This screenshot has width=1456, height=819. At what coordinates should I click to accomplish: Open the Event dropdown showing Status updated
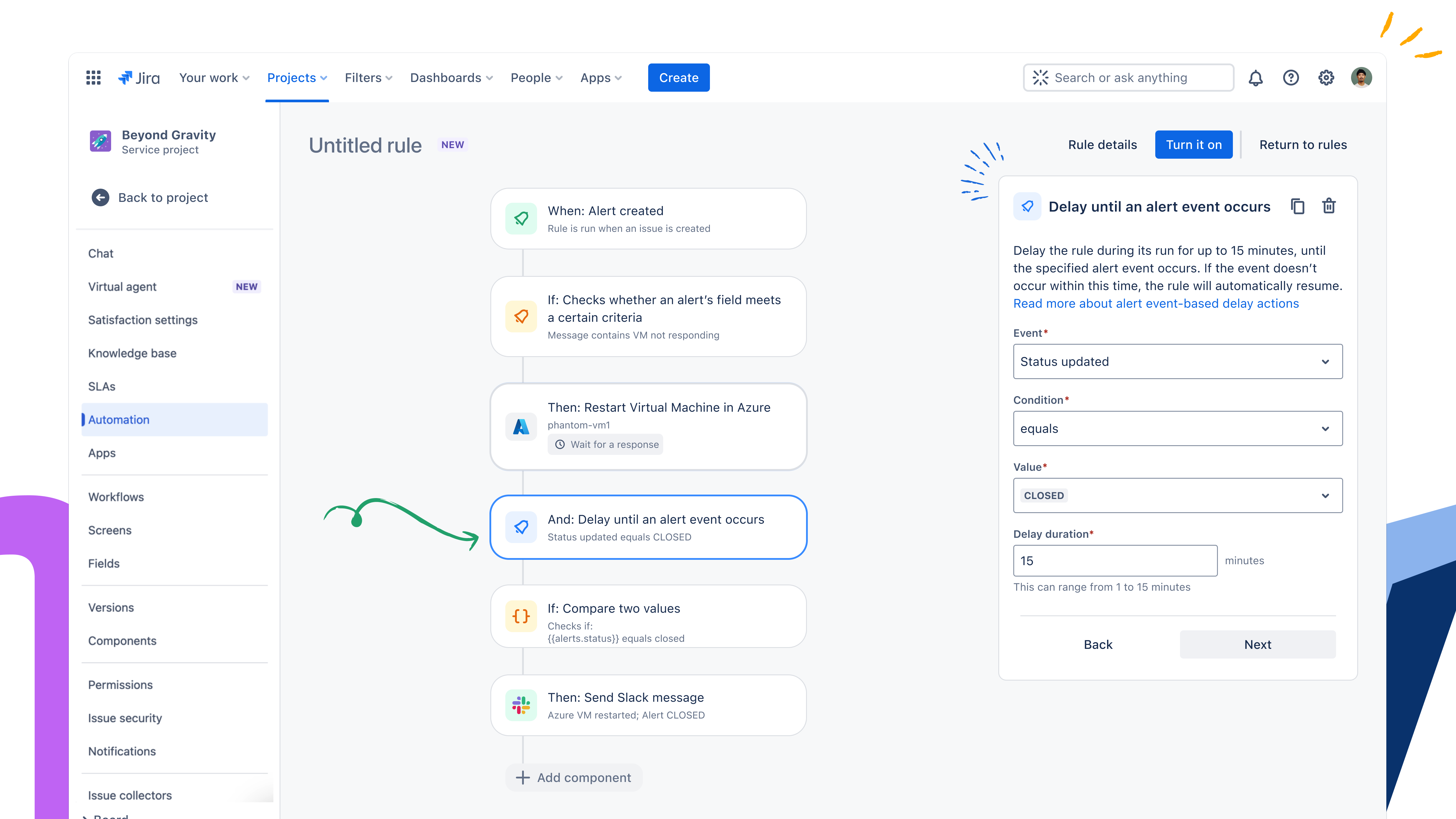click(x=1177, y=361)
